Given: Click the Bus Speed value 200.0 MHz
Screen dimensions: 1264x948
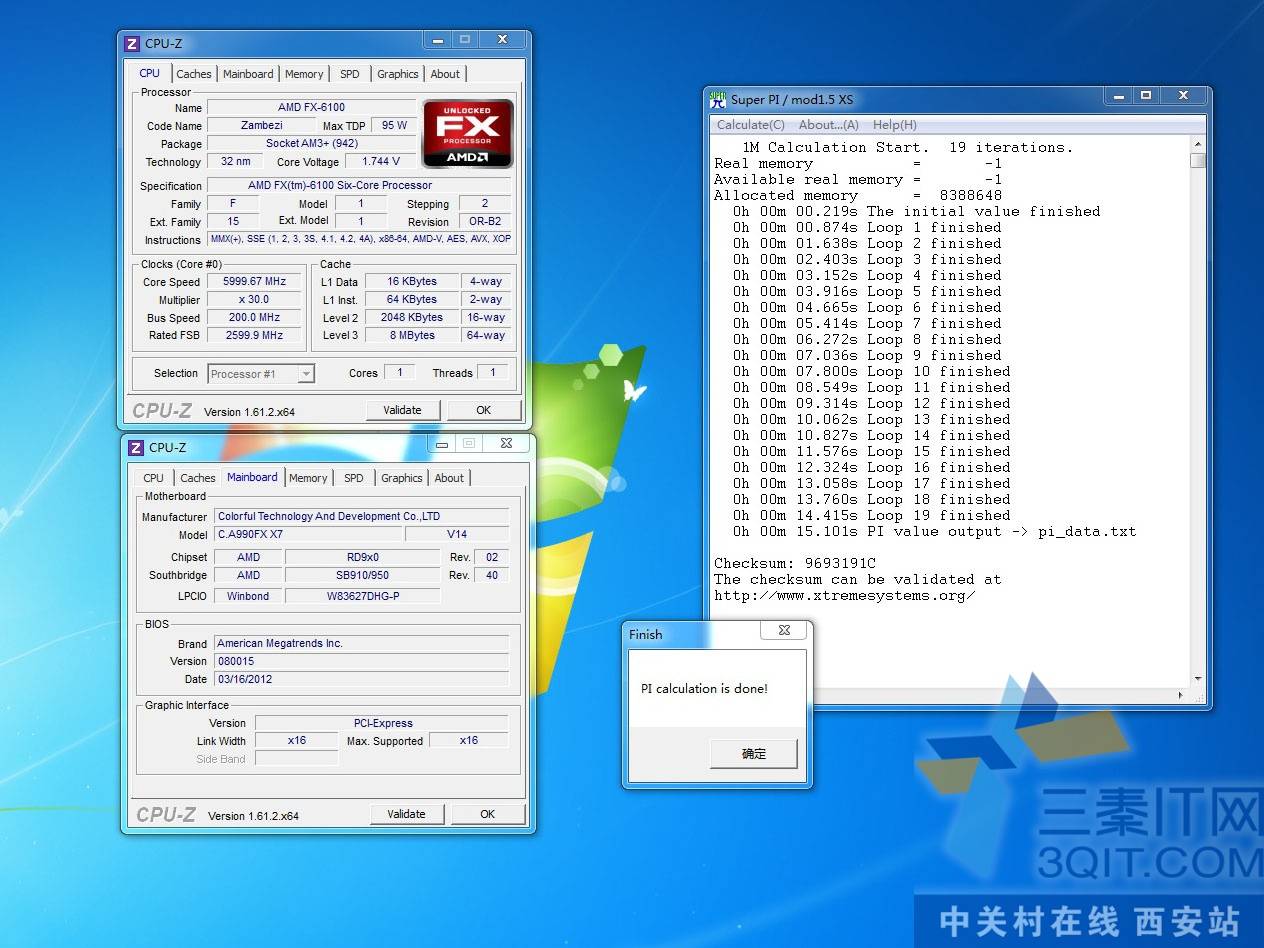Looking at the screenshot, I should (x=254, y=317).
